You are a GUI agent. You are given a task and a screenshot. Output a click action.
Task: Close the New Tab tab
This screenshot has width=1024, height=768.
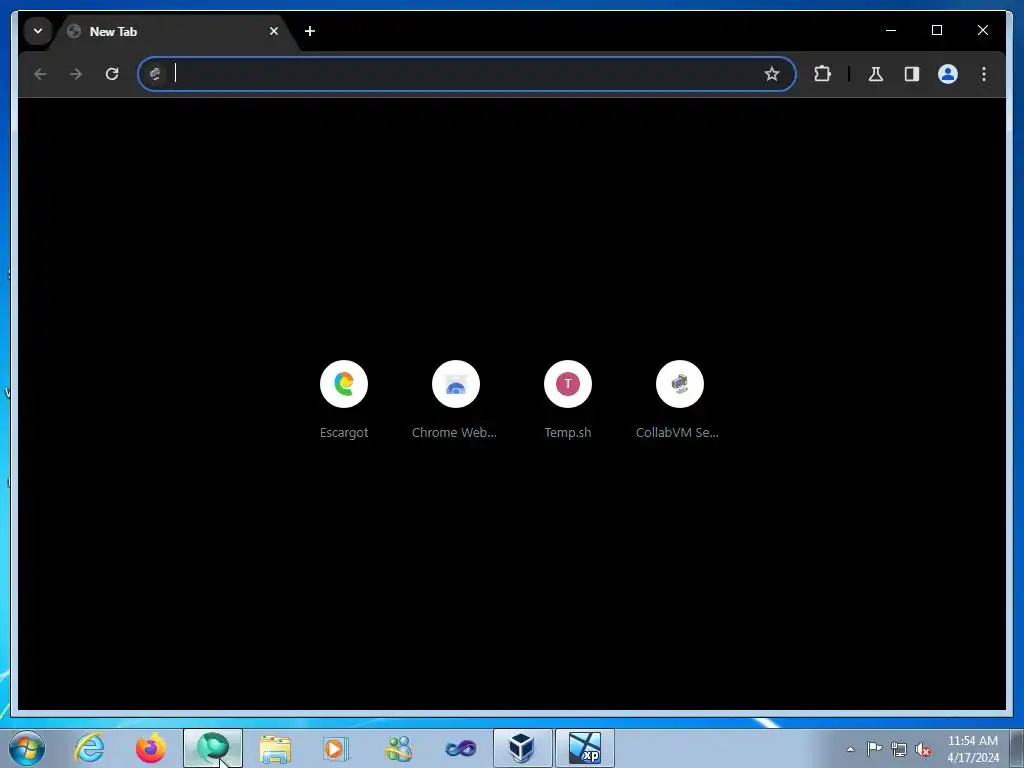coord(274,31)
